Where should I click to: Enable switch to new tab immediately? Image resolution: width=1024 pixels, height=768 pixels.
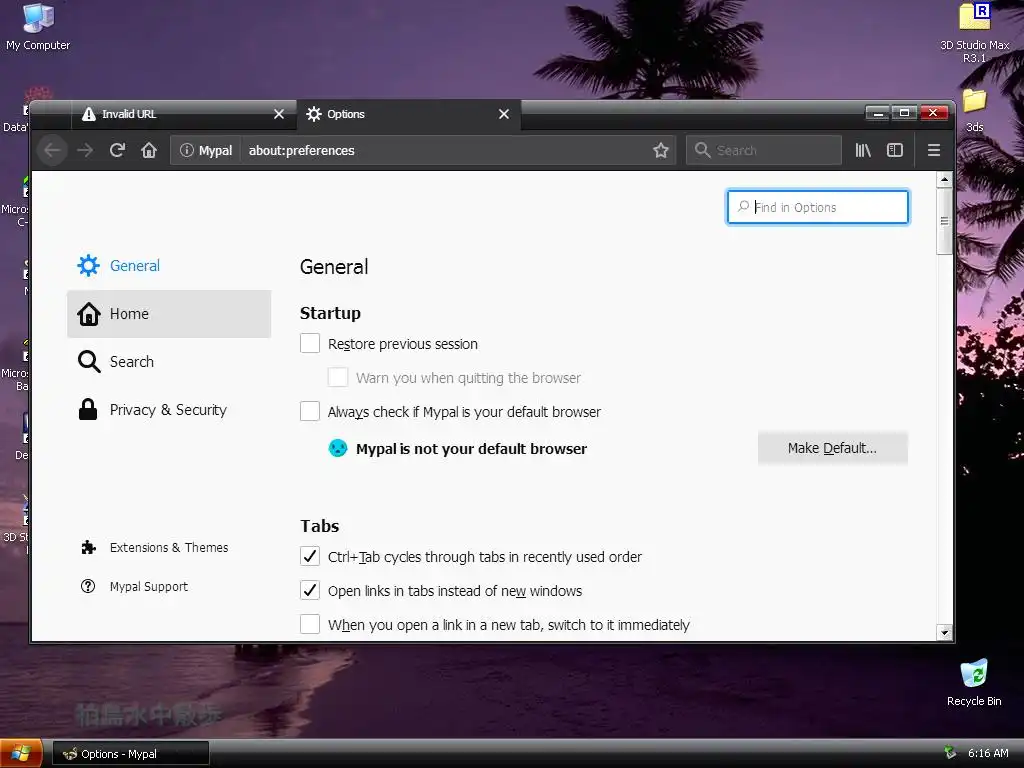[310, 624]
